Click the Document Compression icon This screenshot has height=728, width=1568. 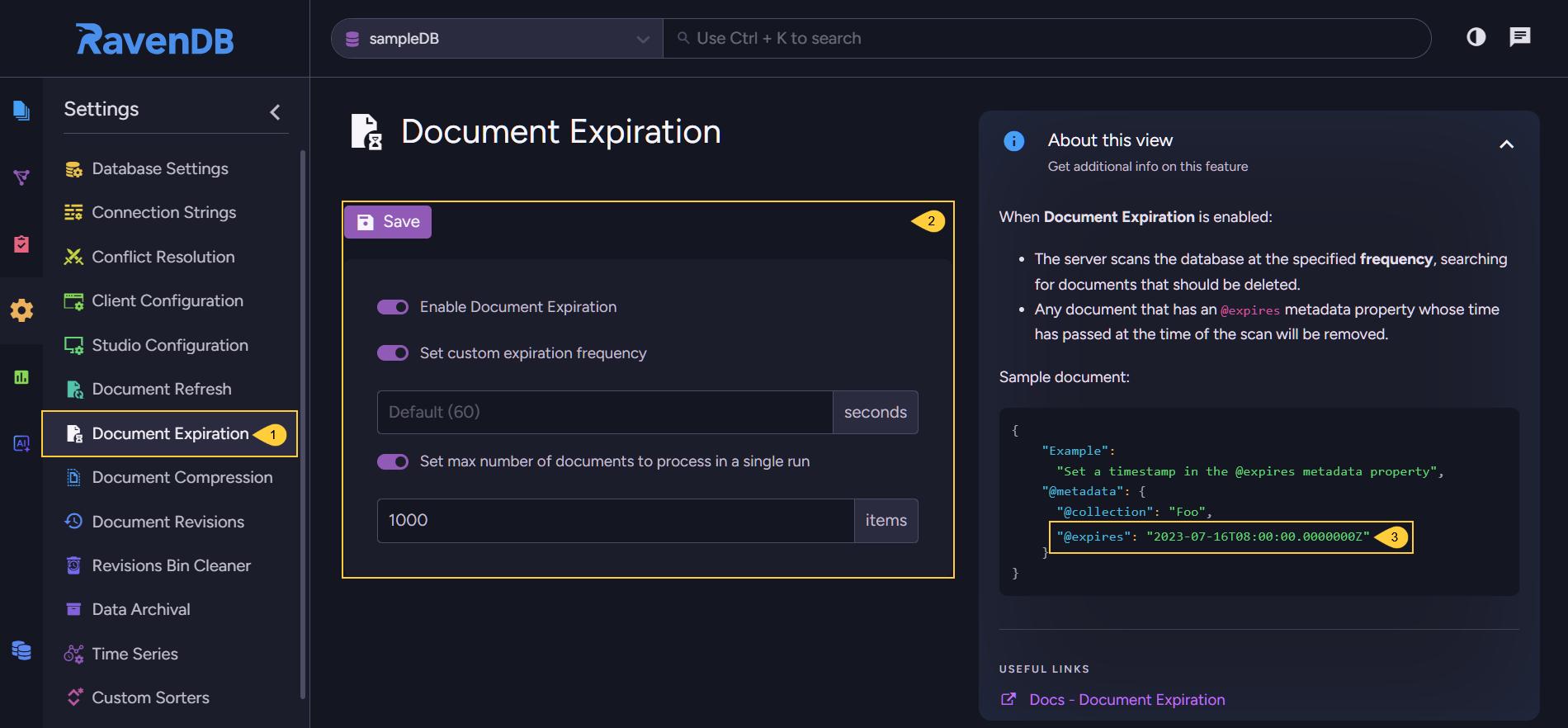click(x=73, y=478)
